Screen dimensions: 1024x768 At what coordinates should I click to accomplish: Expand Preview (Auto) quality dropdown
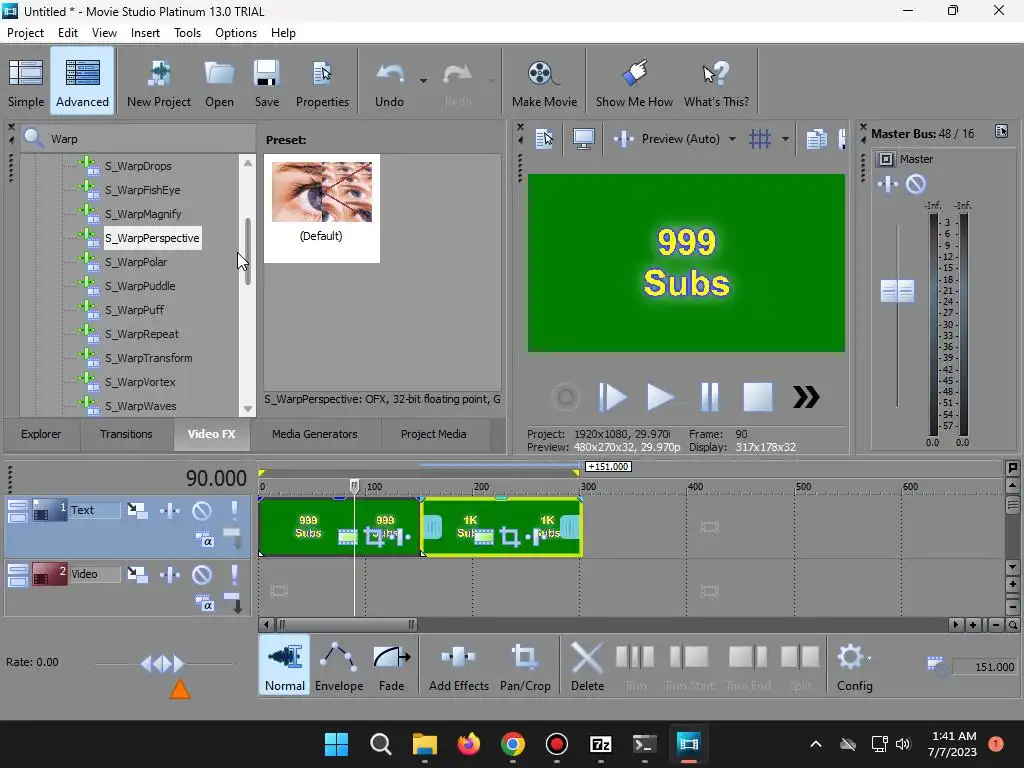click(732, 138)
